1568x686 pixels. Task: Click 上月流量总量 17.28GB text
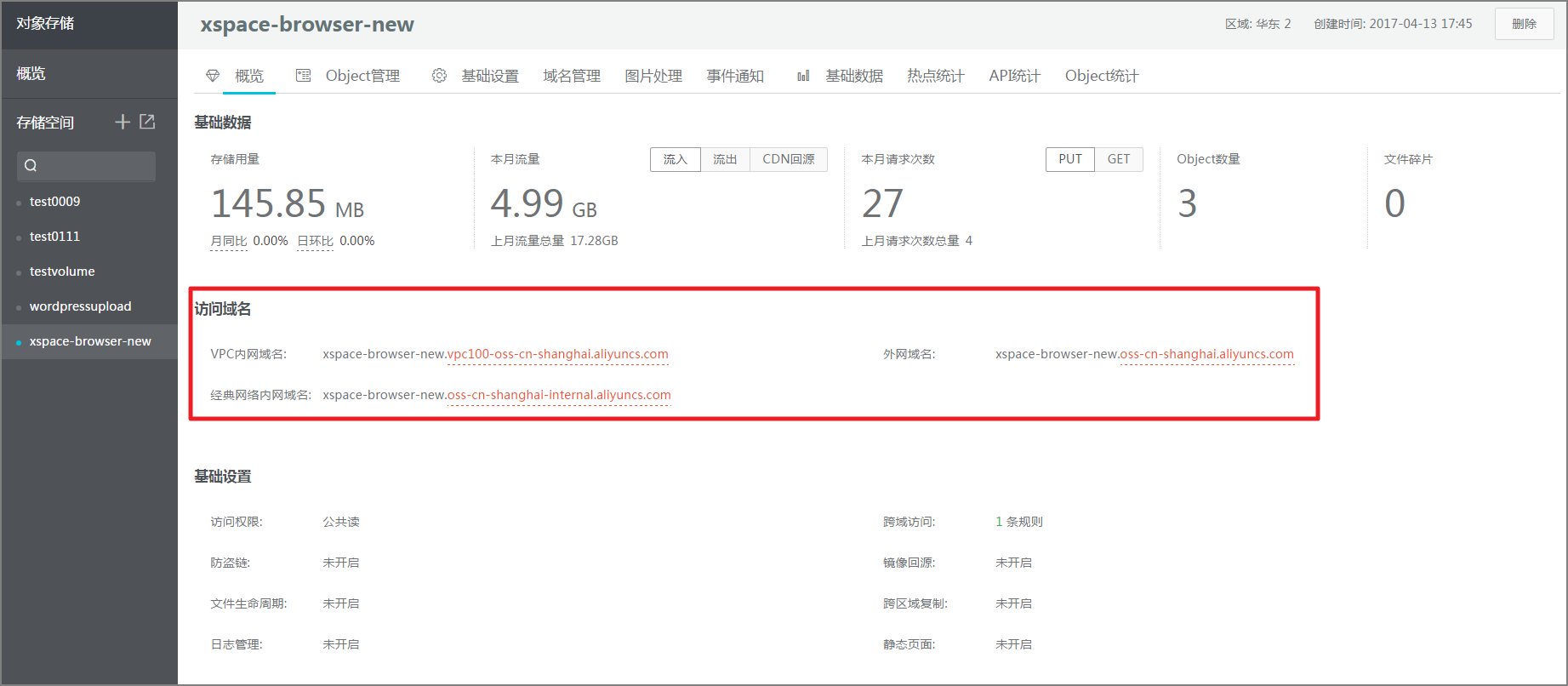pyautogui.click(x=555, y=241)
